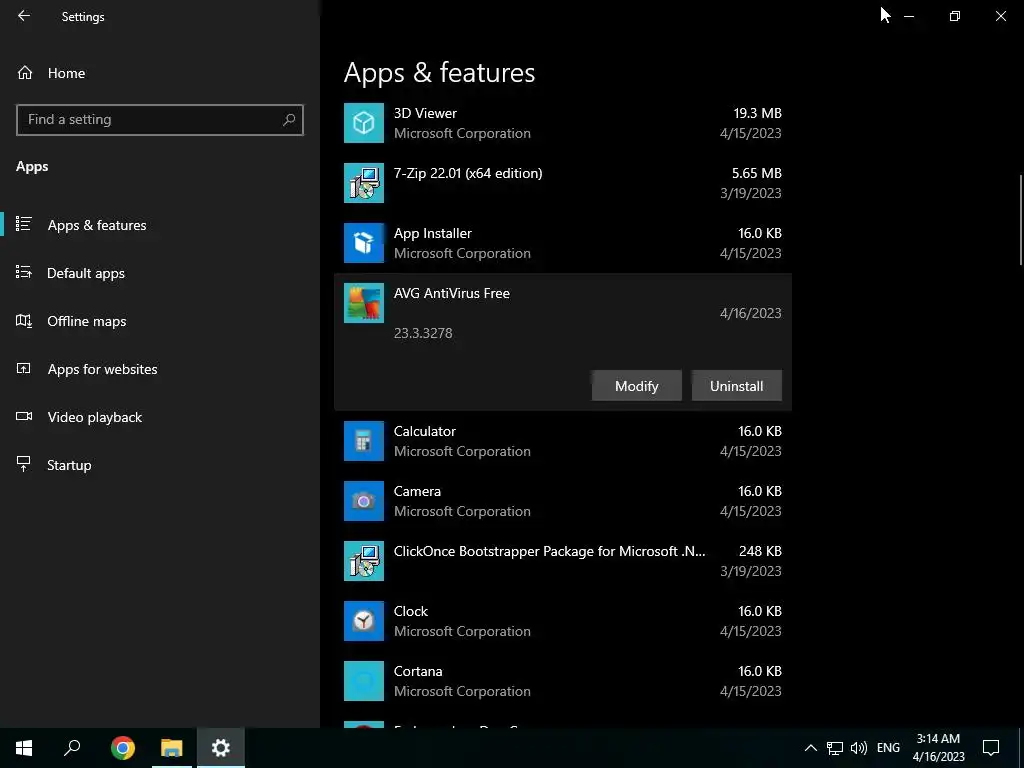Viewport: 1024px width, 768px height.
Task: Go to Default apps page
Action: point(86,274)
